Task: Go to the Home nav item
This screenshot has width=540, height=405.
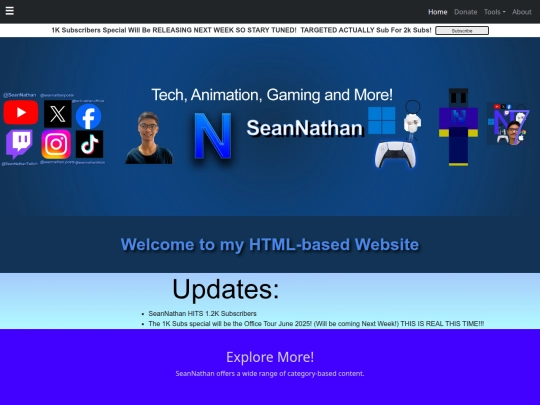Action: point(437,12)
